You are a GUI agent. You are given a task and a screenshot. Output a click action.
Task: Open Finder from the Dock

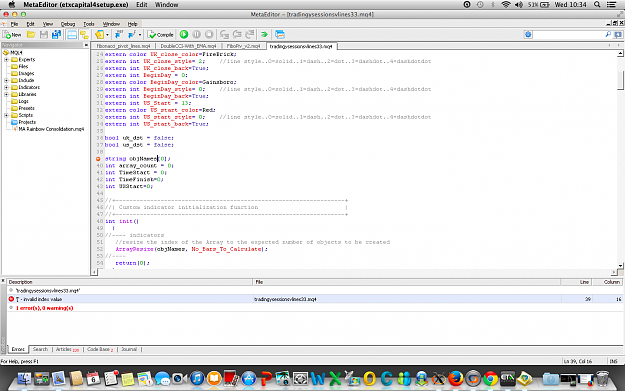[24, 378]
